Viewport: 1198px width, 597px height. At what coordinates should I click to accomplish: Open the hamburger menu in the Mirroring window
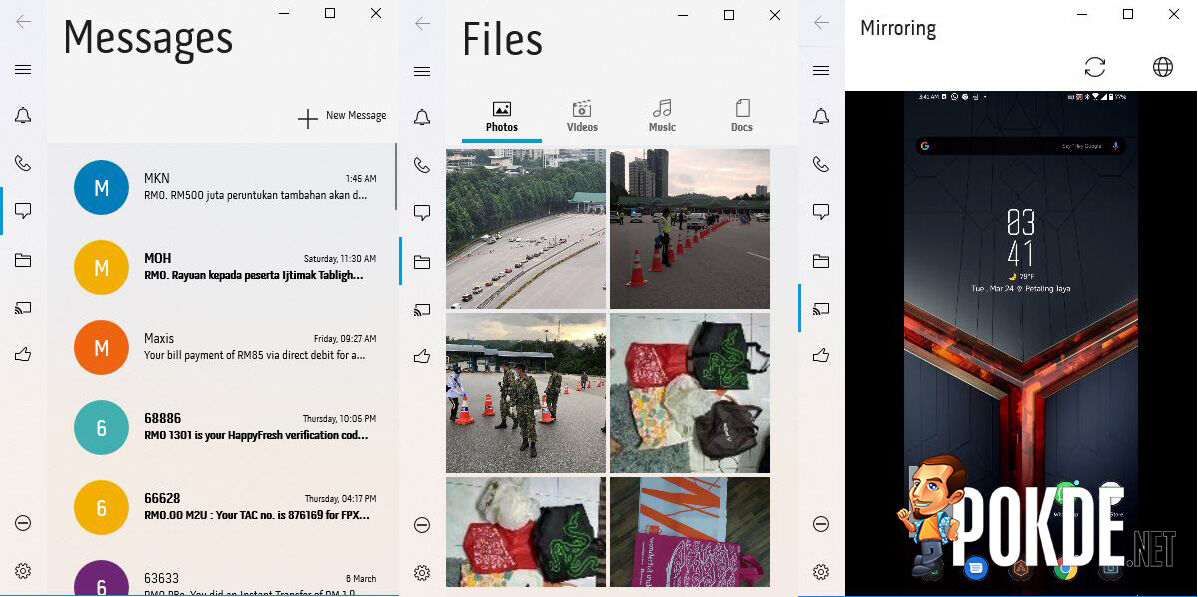click(x=821, y=71)
